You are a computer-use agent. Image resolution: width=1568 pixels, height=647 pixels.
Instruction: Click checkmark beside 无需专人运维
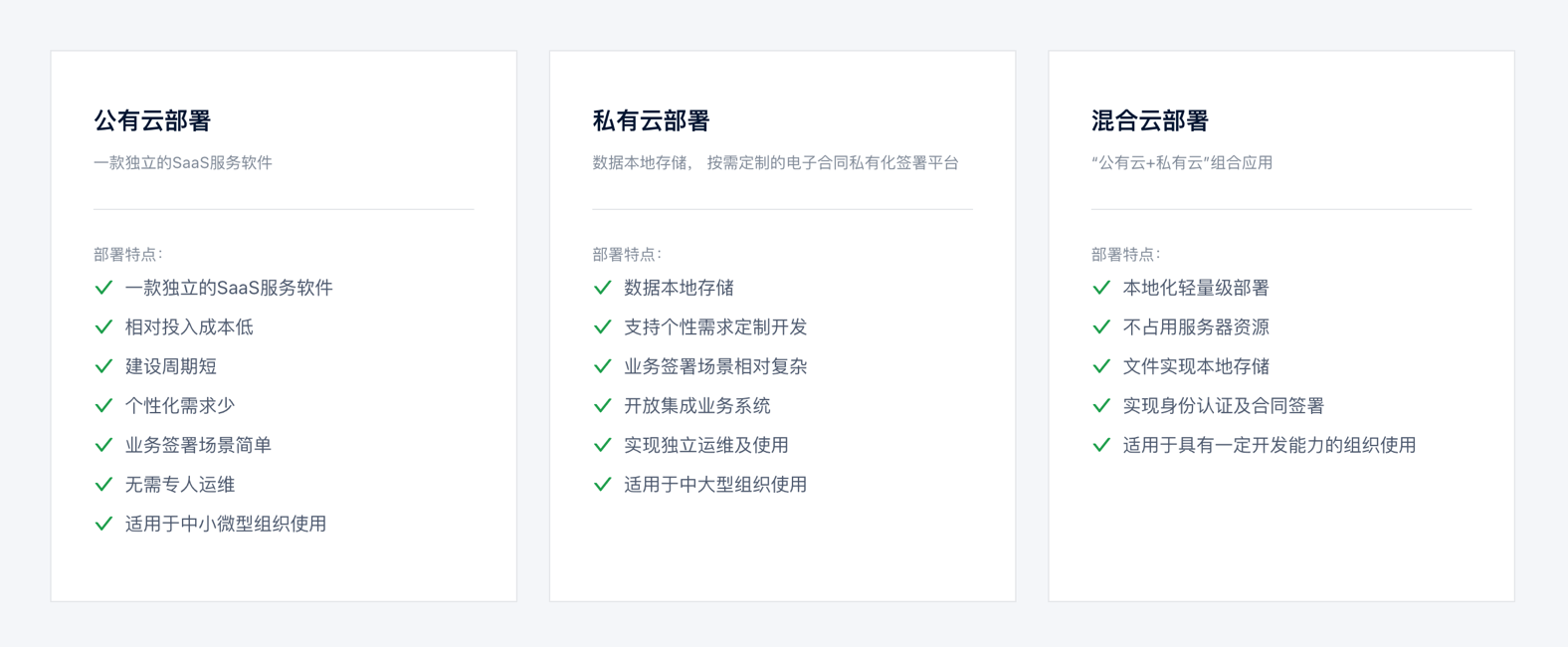point(103,485)
